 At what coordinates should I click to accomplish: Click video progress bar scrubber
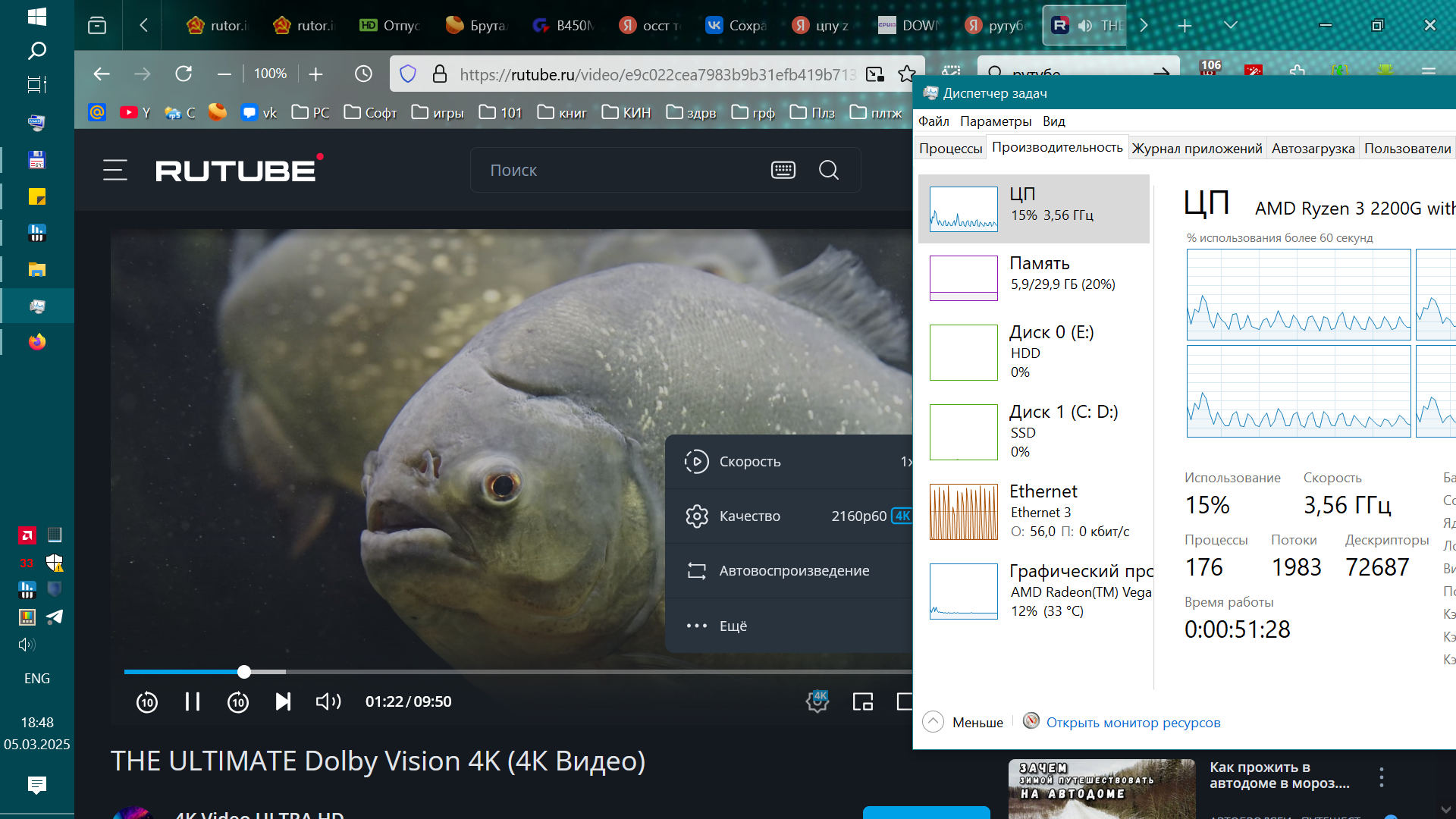click(243, 672)
